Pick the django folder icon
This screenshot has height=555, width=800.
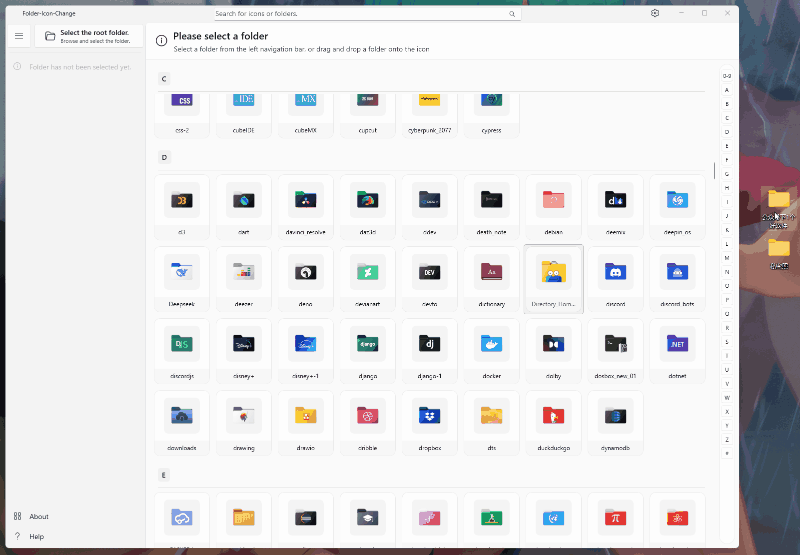coord(367,351)
